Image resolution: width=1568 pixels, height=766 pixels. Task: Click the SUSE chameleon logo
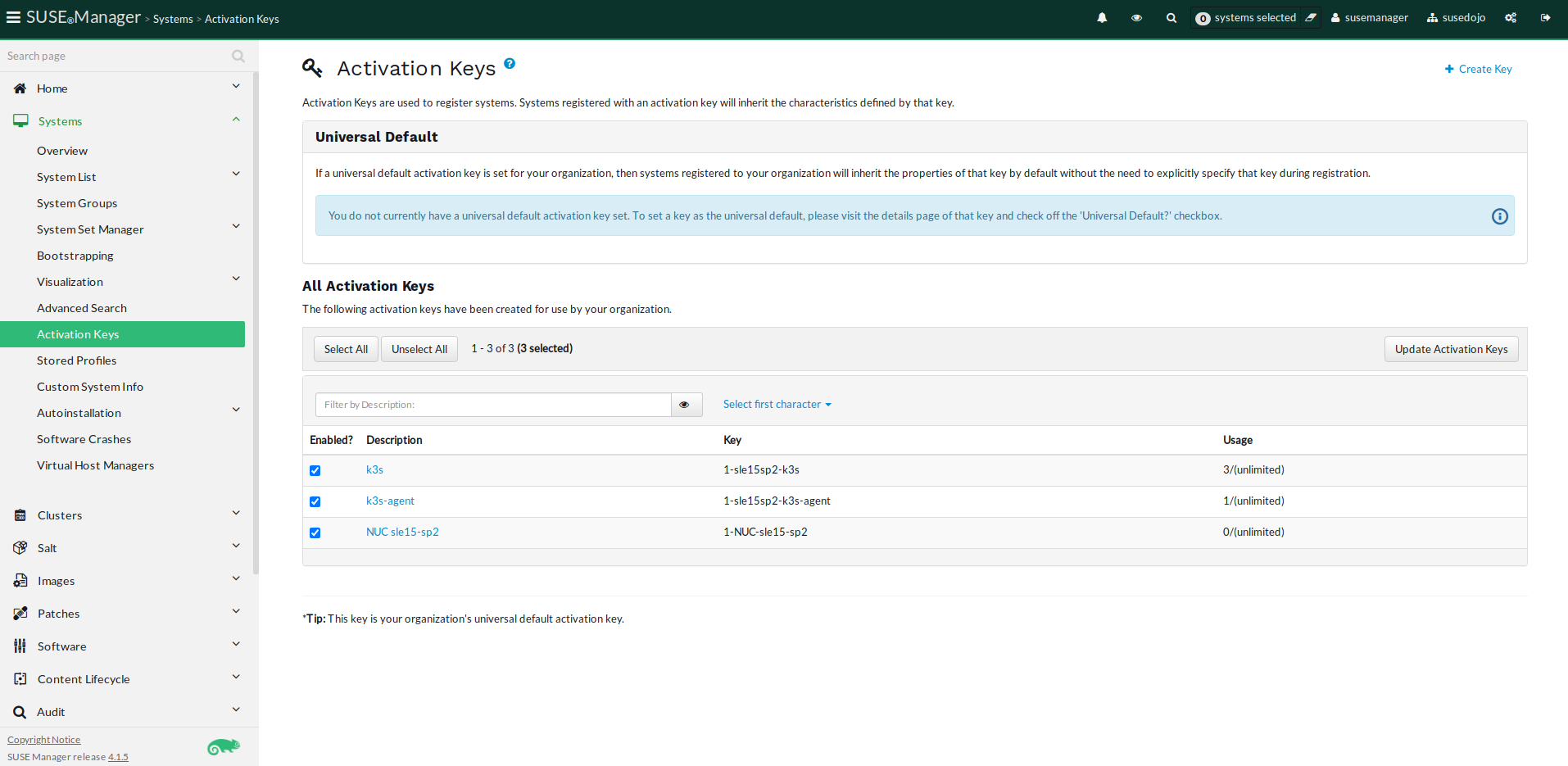coord(223,746)
